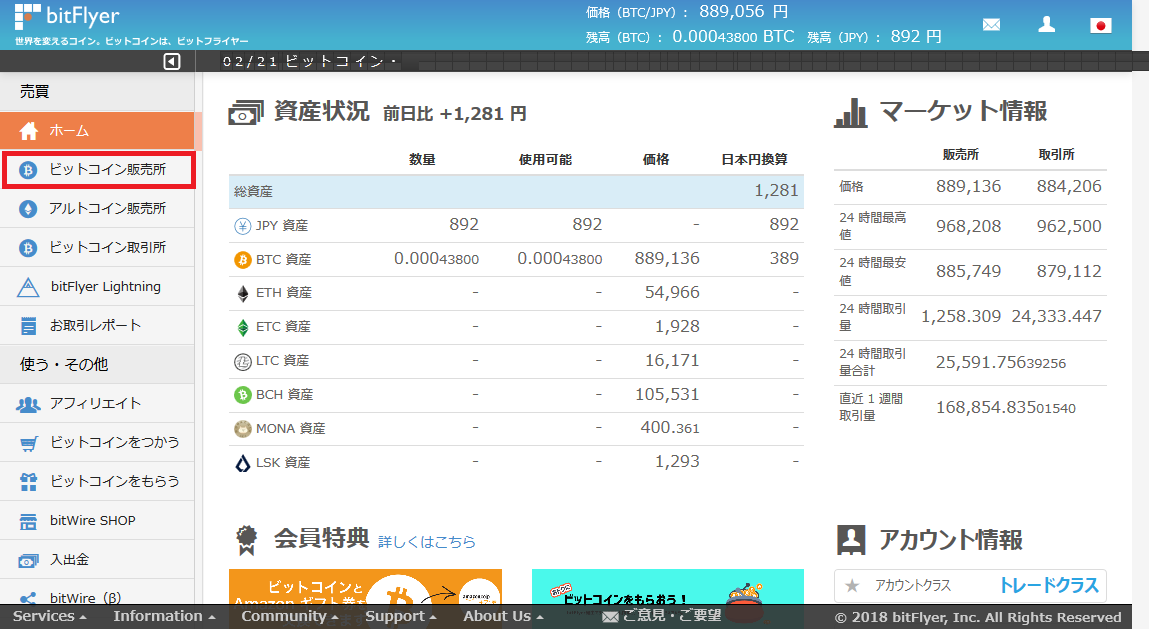Click the bitFlyer Lightning triangle icon

pos(28,287)
